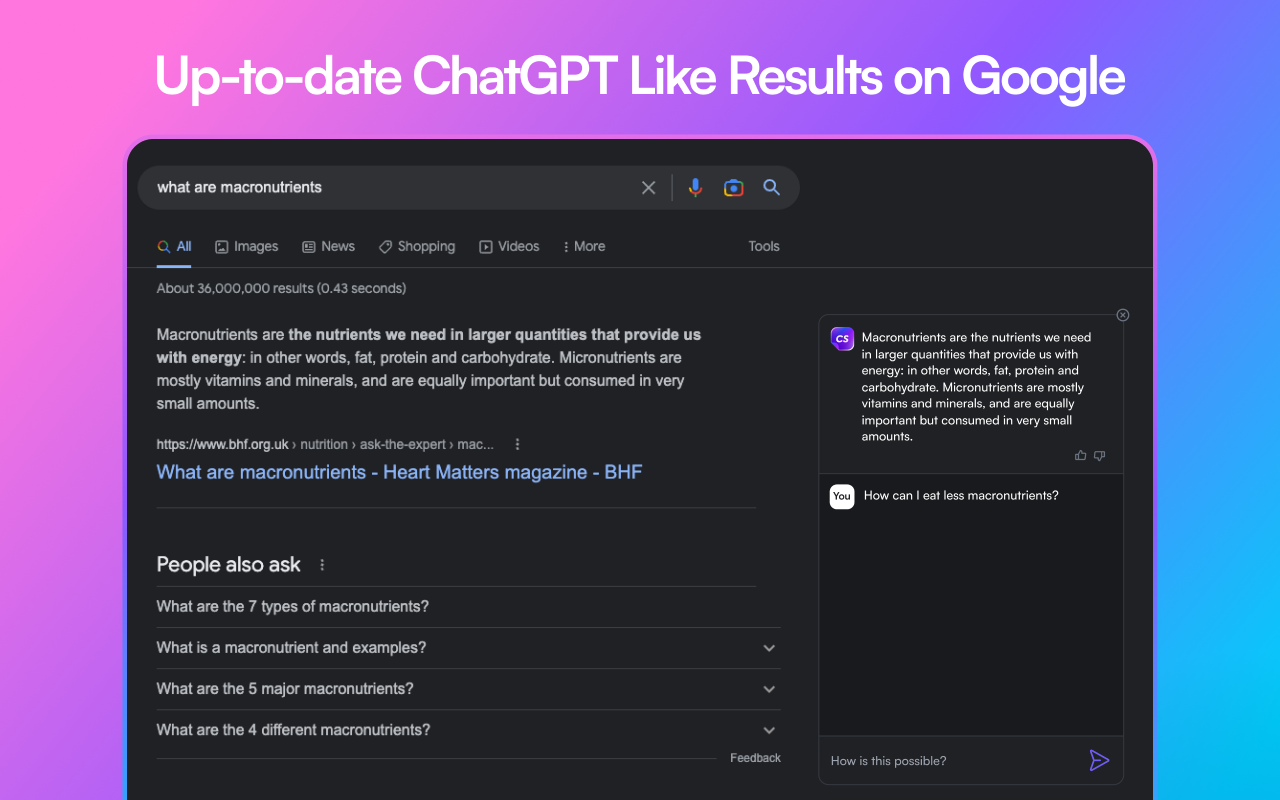
Task: Switch to the Images tab
Action: pos(246,246)
